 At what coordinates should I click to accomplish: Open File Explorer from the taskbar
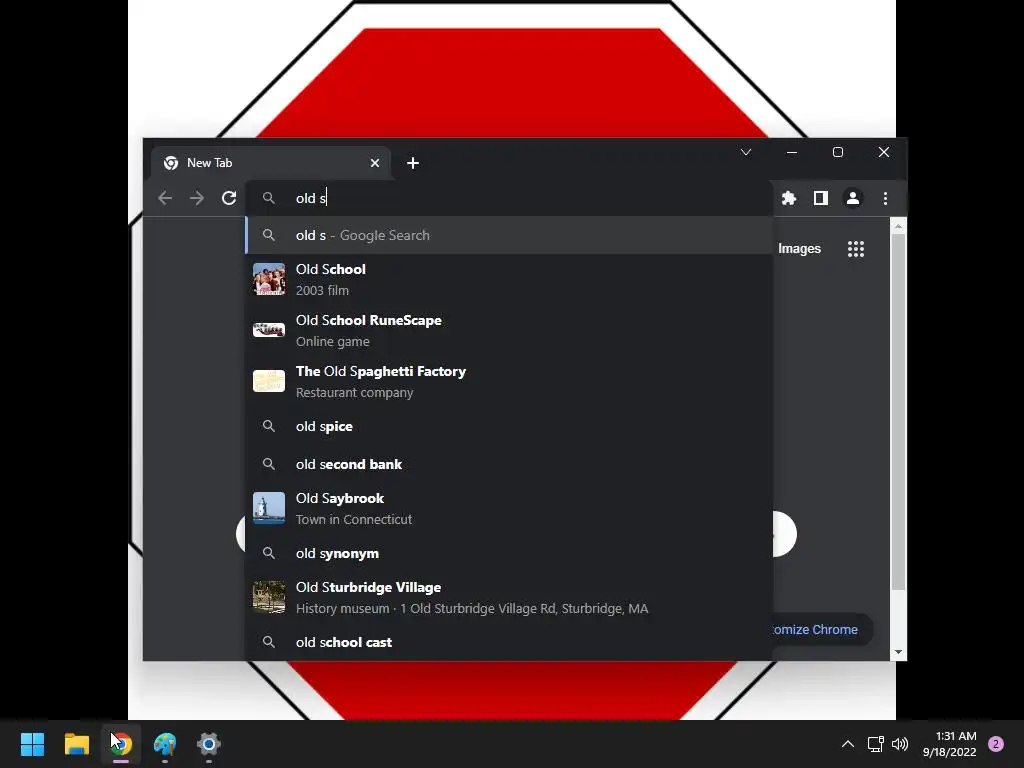pos(76,744)
